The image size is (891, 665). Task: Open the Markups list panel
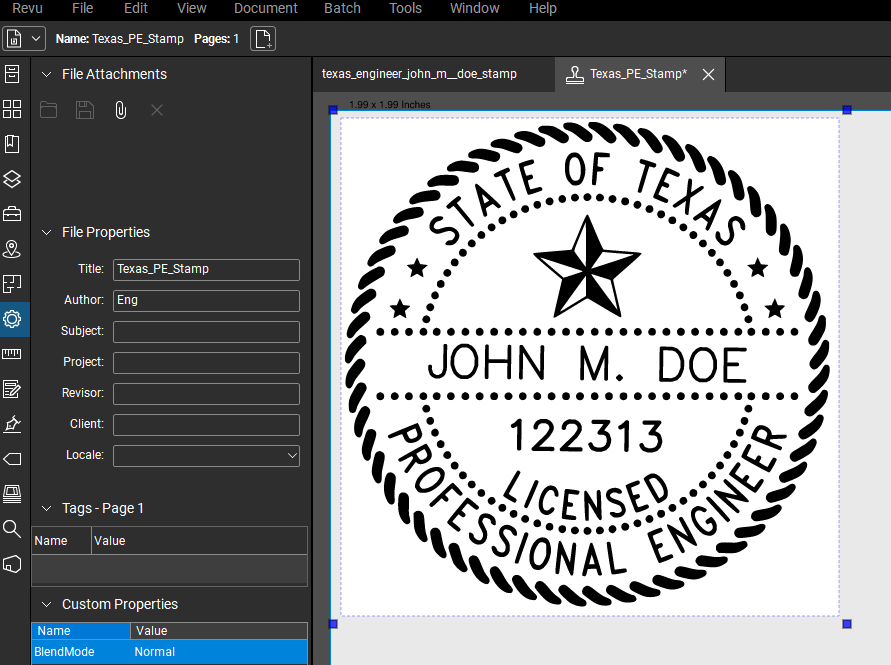coord(12,389)
